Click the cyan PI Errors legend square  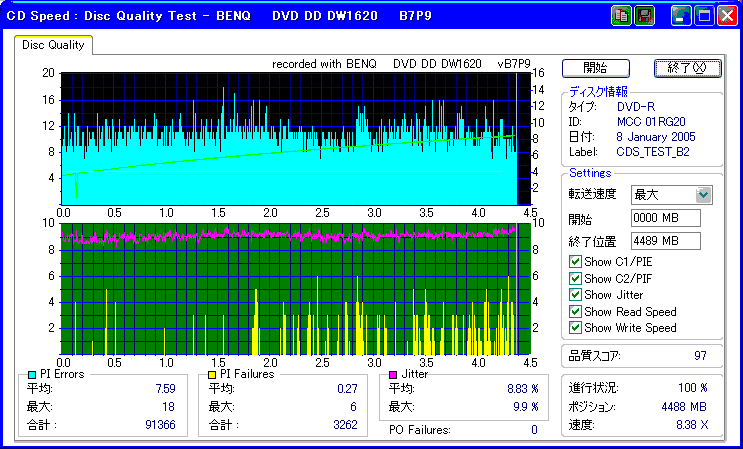pos(33,374)
